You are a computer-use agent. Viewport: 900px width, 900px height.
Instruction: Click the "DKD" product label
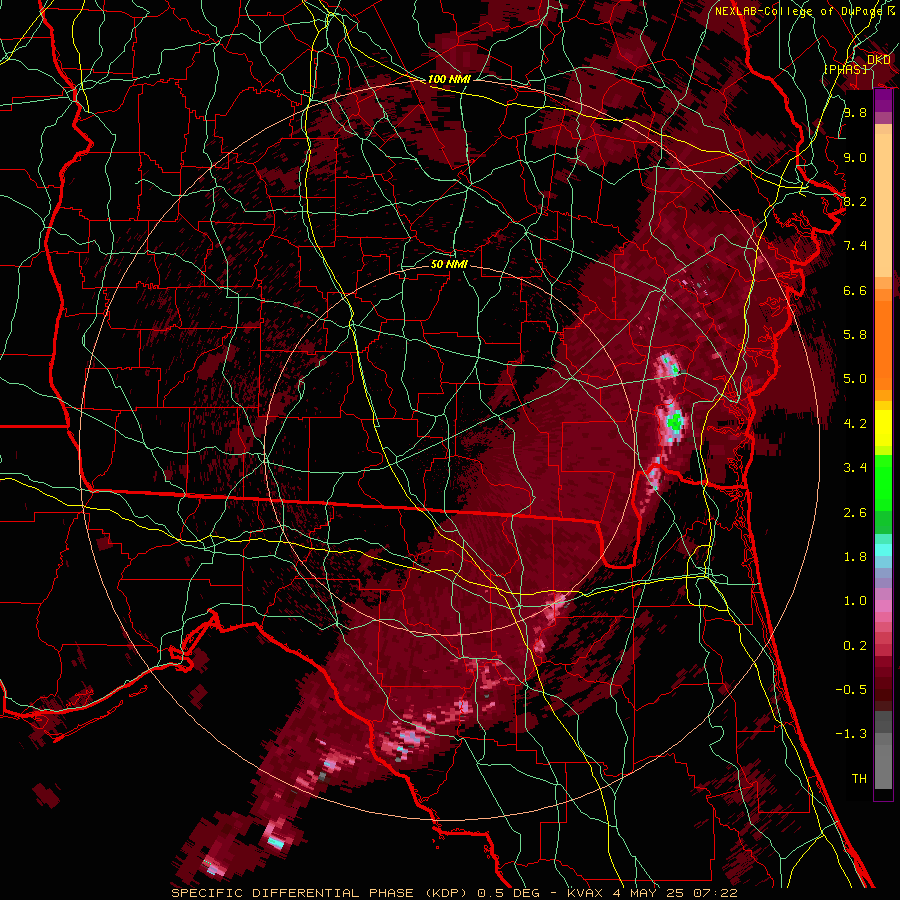click(x=879, y=60)
